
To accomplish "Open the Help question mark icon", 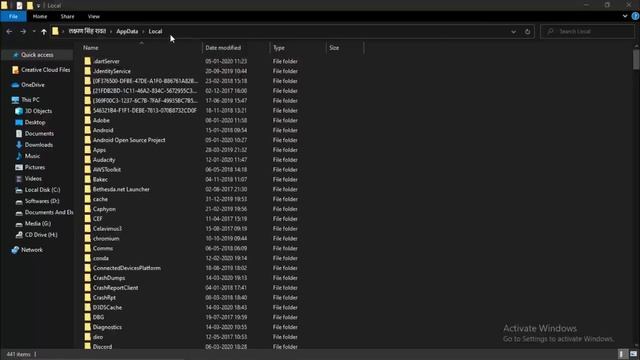I will [635, 16].
